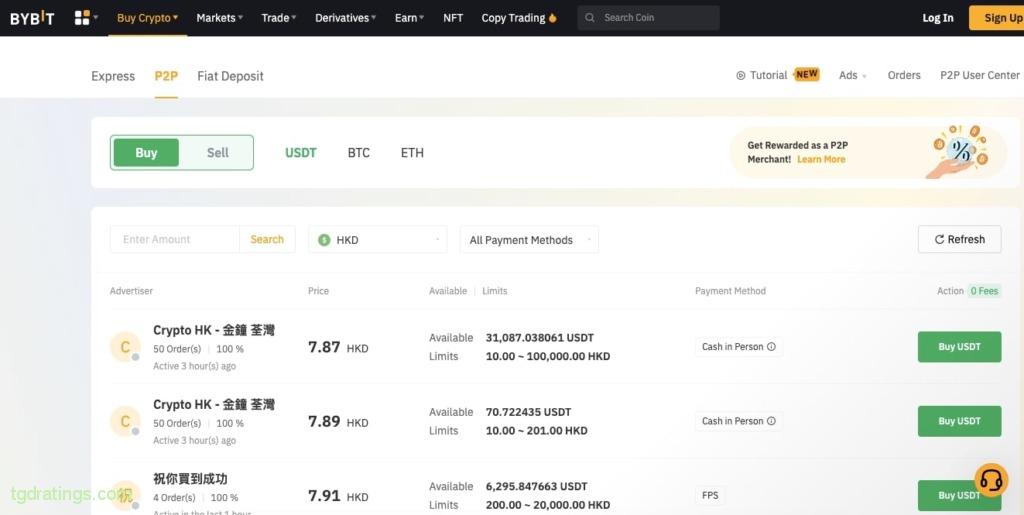Open the Orders link
1024x515 pixels.
[x=904, y=75]
